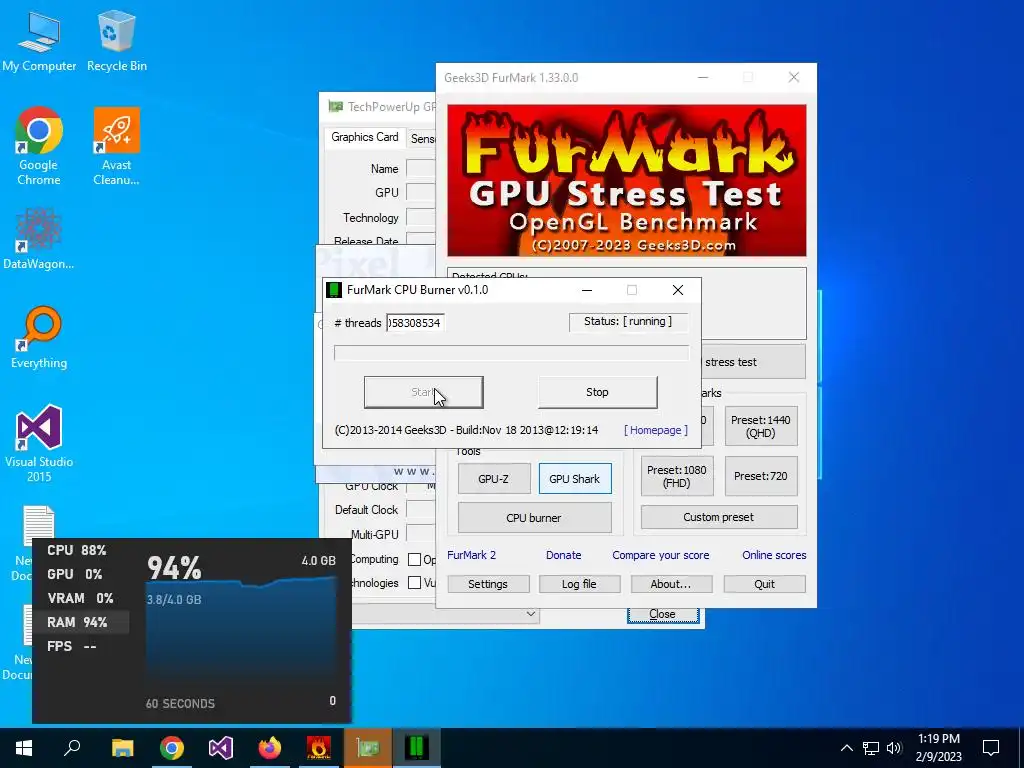
Task: Switch to GPU-Z via its taskbar icon
Action: click(x=368, y=748)
